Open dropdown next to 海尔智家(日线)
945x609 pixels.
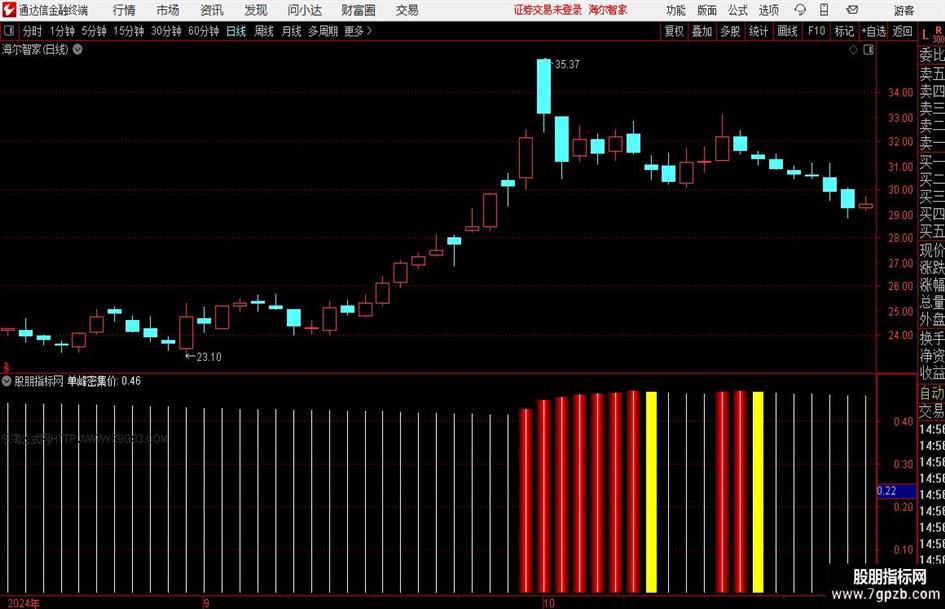[x=78, y=49]
